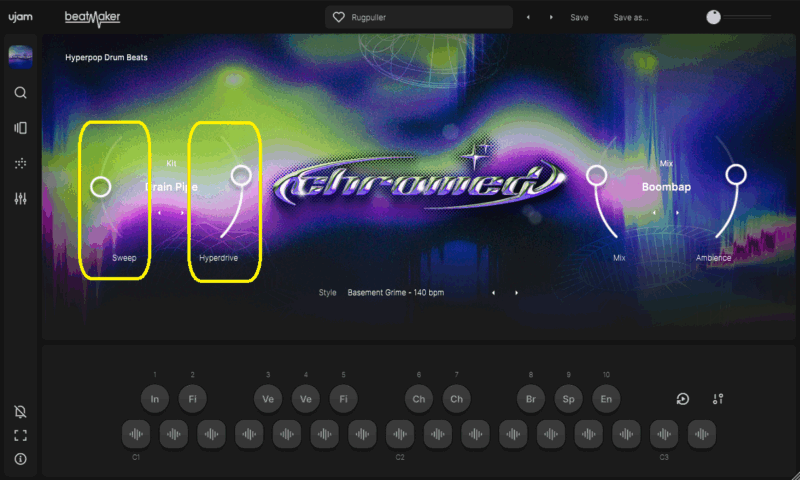The height and width of the screenshot is (480, 800).
Task: Select the Br pattern pad numbered 8
Action: pos(531,399)
